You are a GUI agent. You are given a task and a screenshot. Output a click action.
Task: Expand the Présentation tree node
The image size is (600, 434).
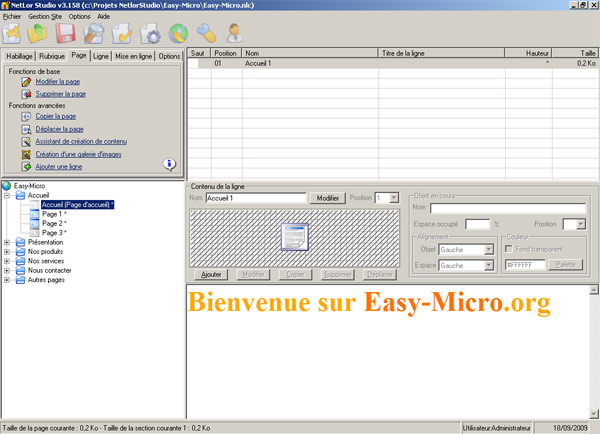pos(7,243)
